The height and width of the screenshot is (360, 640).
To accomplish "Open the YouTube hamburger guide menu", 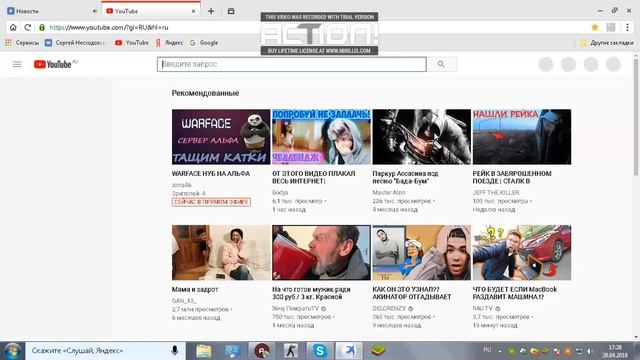I will 17,64.
